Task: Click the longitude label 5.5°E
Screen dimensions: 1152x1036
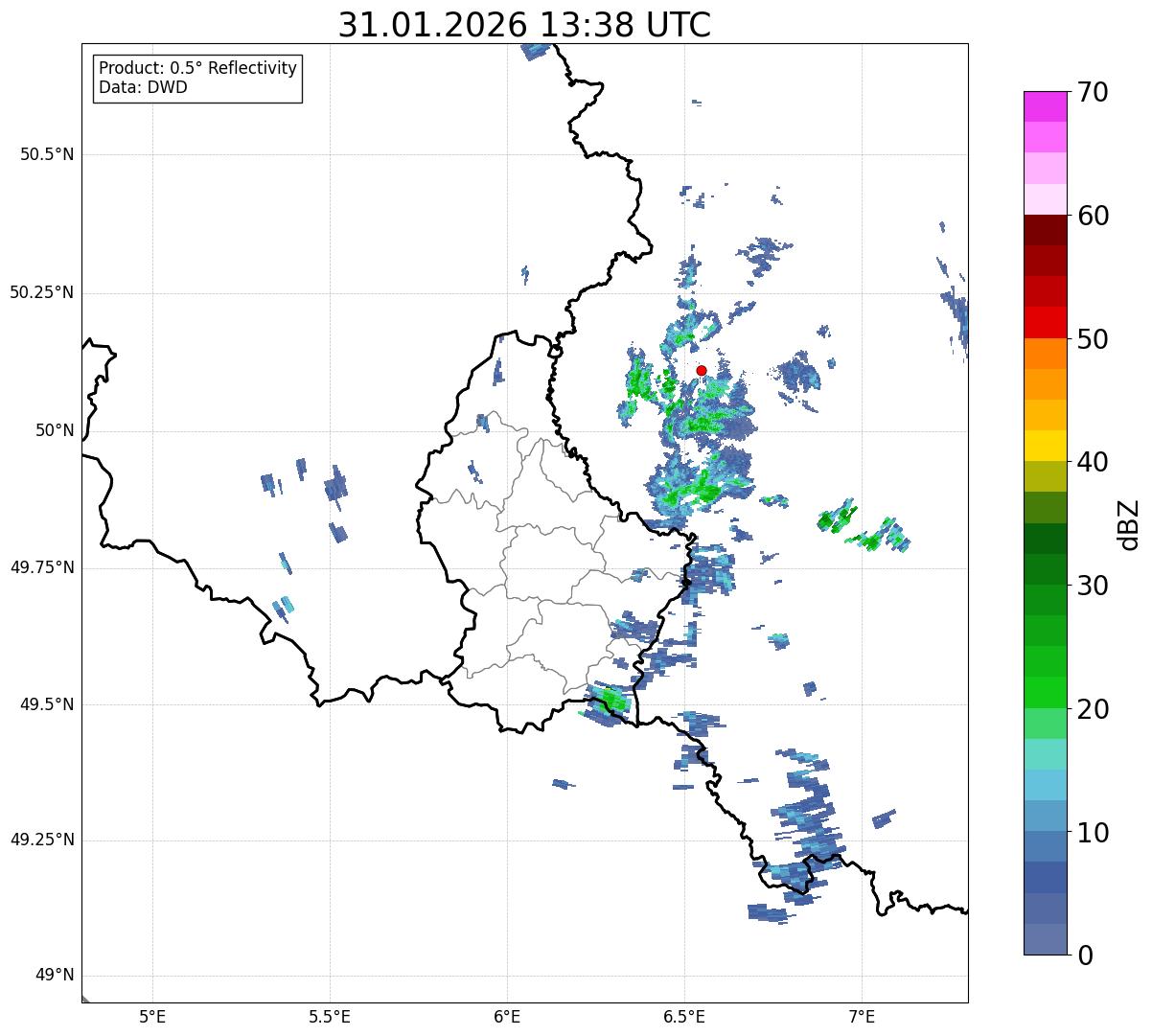Action: (330, 1017)
